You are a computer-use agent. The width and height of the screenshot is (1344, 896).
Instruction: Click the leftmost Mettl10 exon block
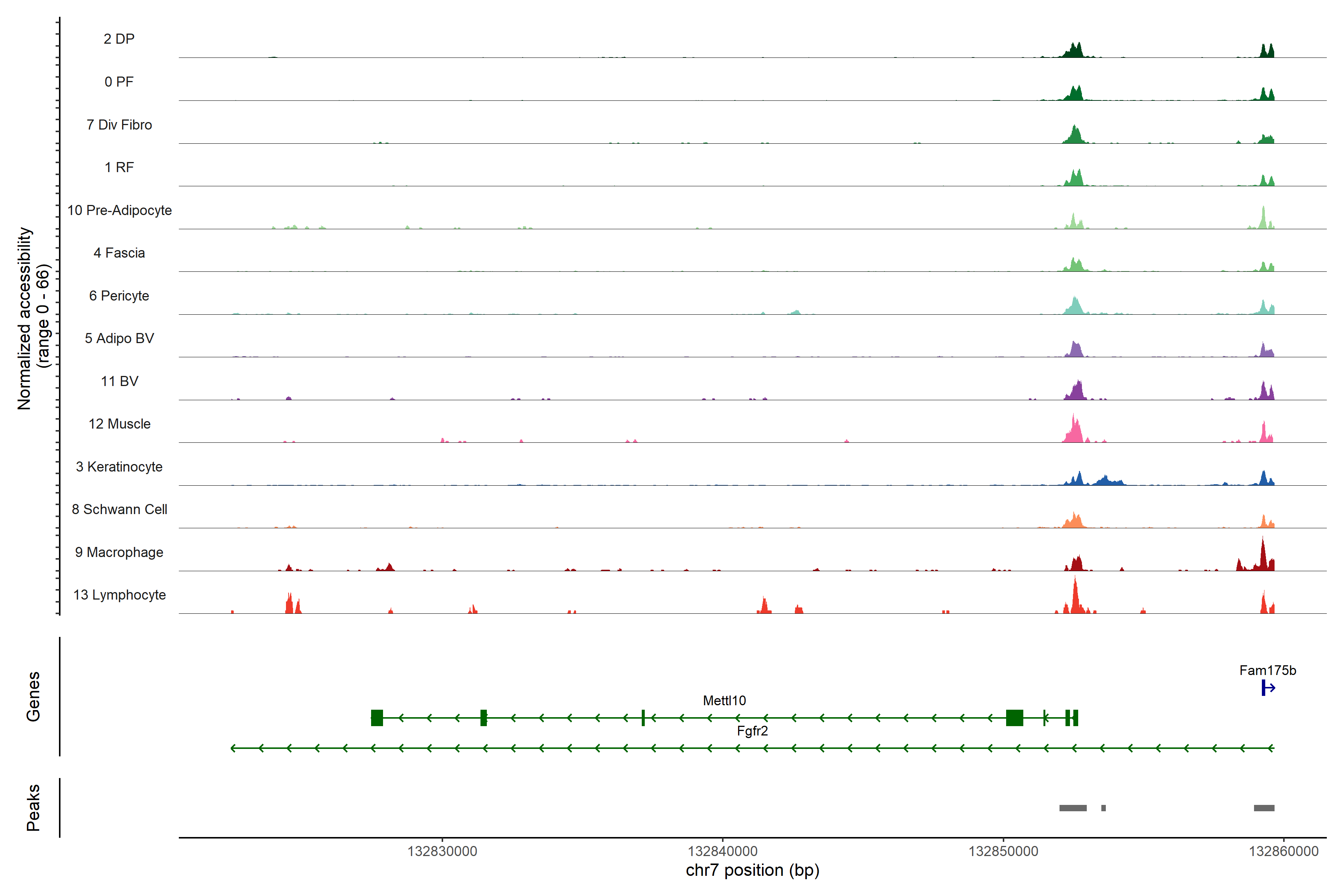[377, 718]
